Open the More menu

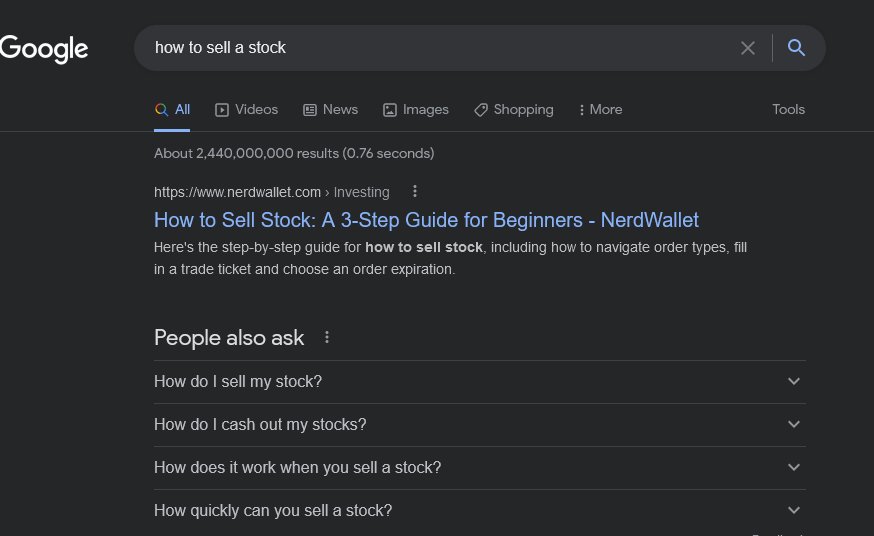(x=601, y=110)
